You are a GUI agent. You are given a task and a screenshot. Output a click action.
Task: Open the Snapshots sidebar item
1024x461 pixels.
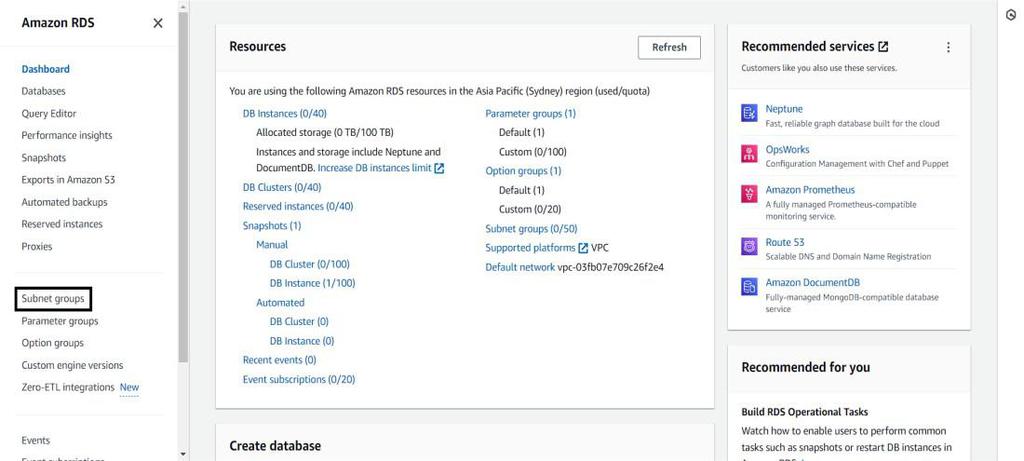pyautogui.click(x=44, y=158)
